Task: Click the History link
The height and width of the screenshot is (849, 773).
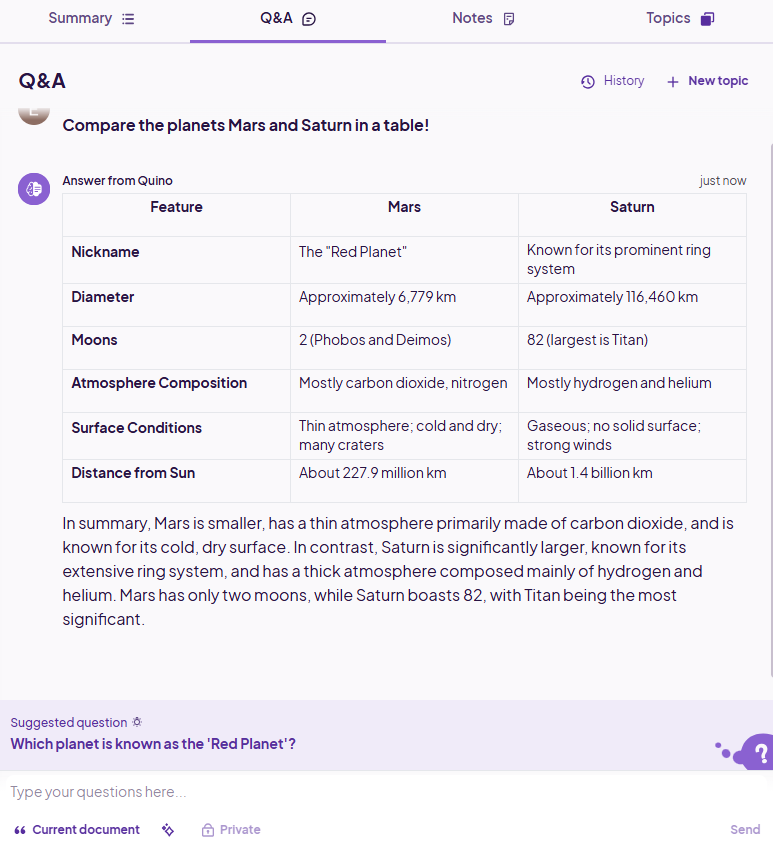Action: point(623,81)
